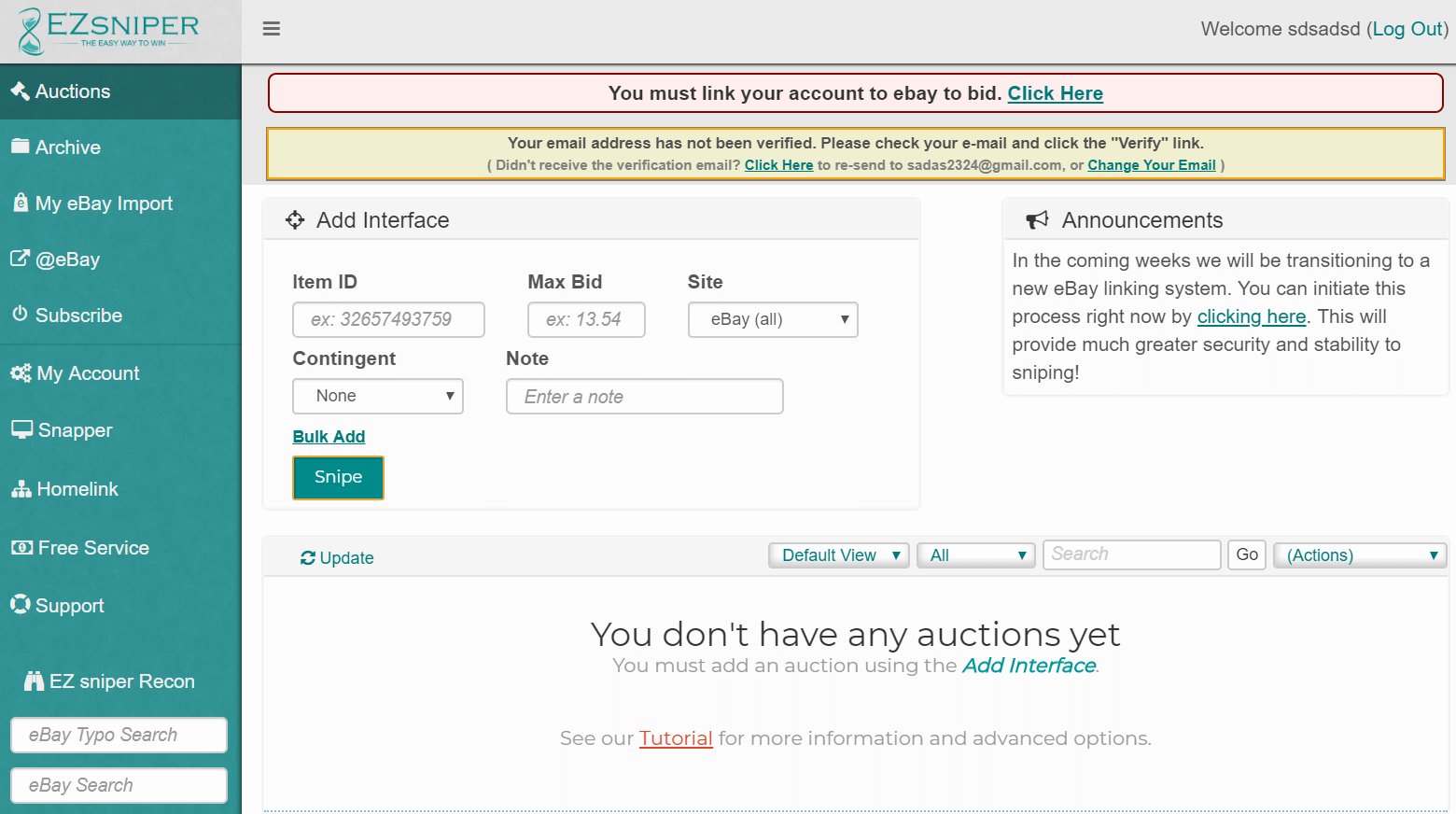Screen dimensions: 1456x814
Task: Click the Snipe button
Action: pyautogui.click(x=338, y=477)
